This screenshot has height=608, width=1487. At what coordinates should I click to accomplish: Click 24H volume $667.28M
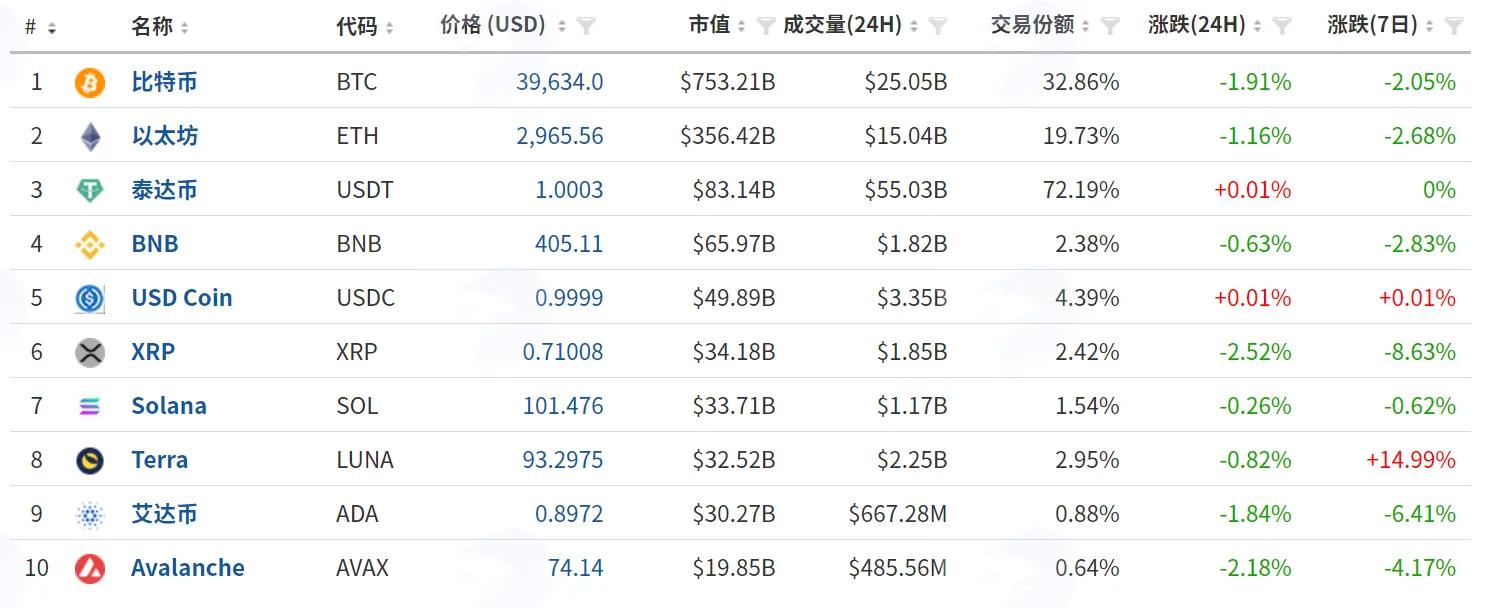(x=898, y=514)
